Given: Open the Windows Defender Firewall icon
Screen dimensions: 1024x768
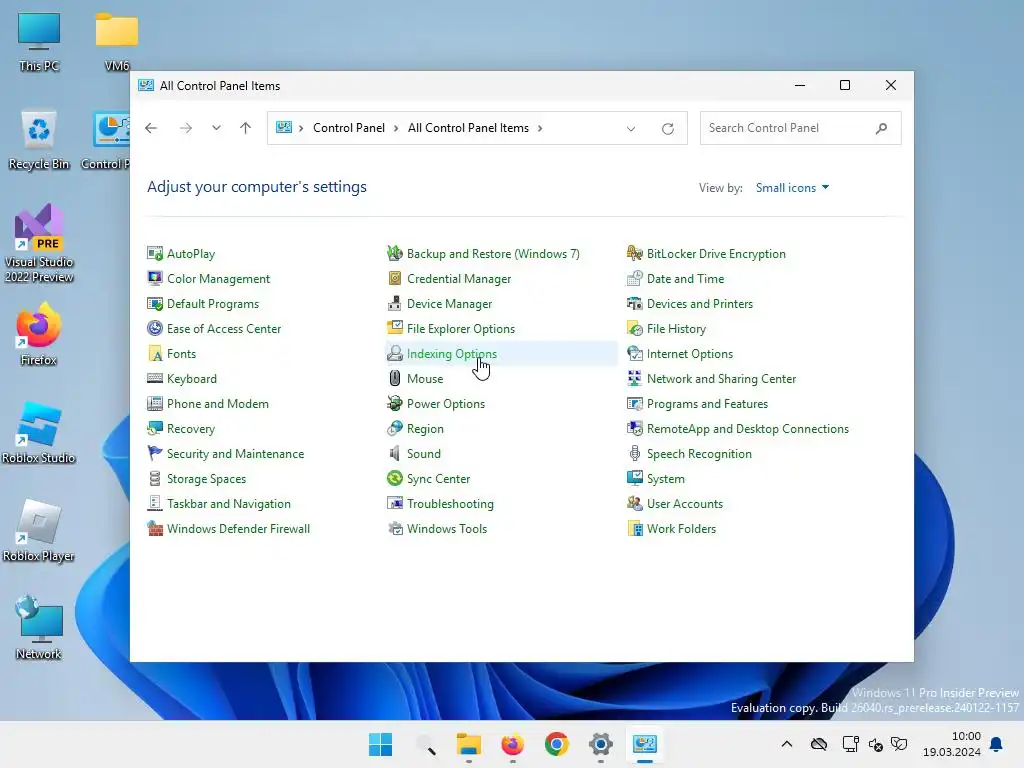Looking at the screenshot, I should click(x=155, y=528).
